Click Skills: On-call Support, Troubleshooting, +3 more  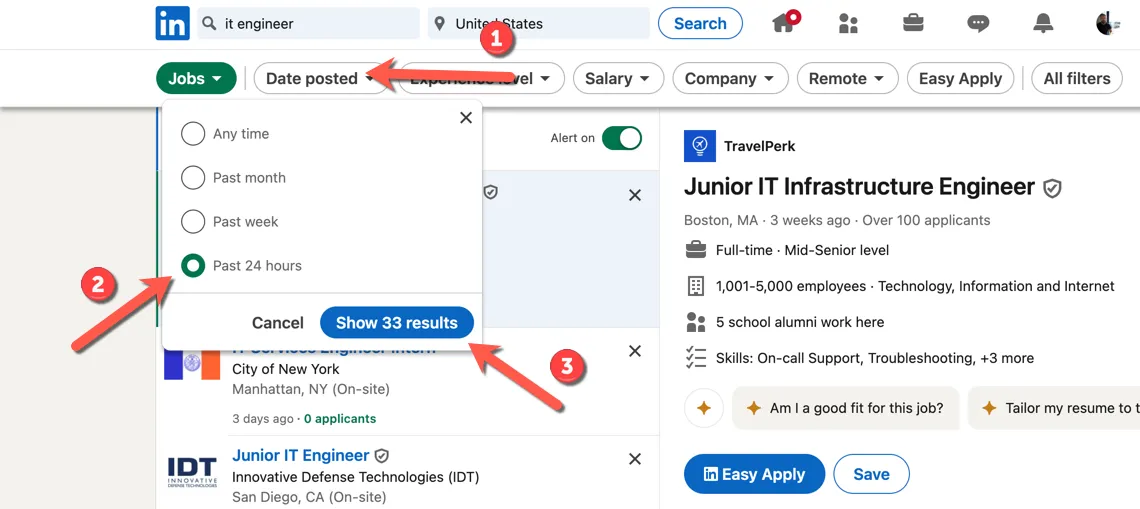tap(875, 358)
